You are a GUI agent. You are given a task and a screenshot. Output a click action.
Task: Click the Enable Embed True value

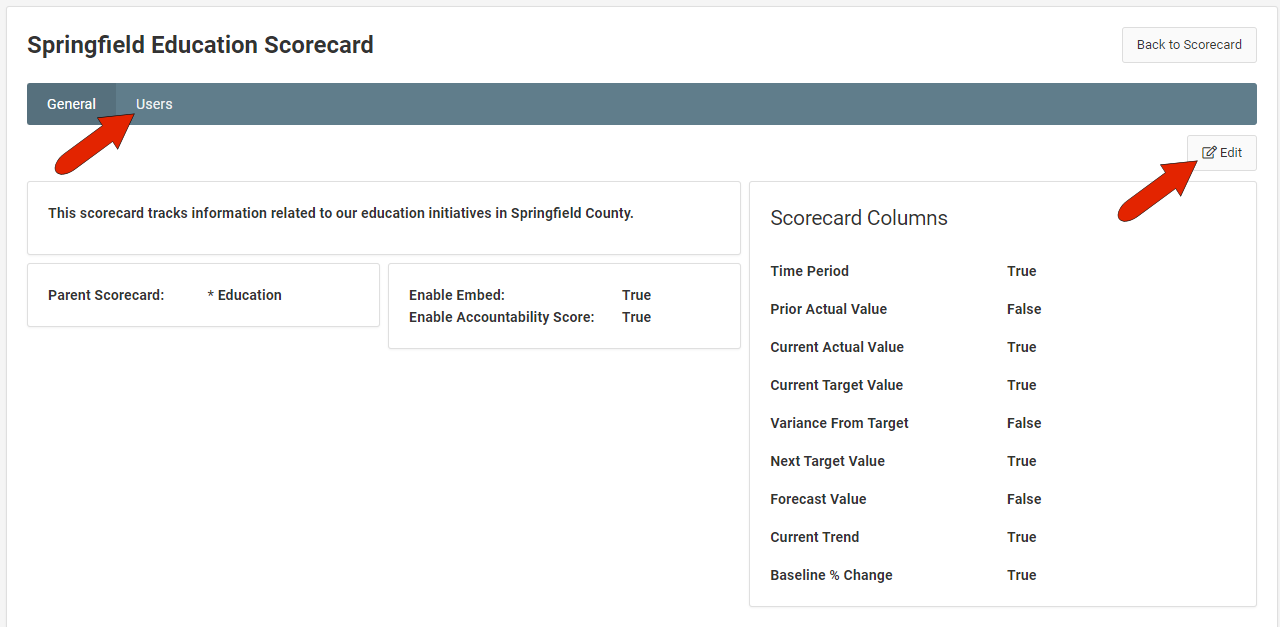pyautogui.click(x=636, y=295)
